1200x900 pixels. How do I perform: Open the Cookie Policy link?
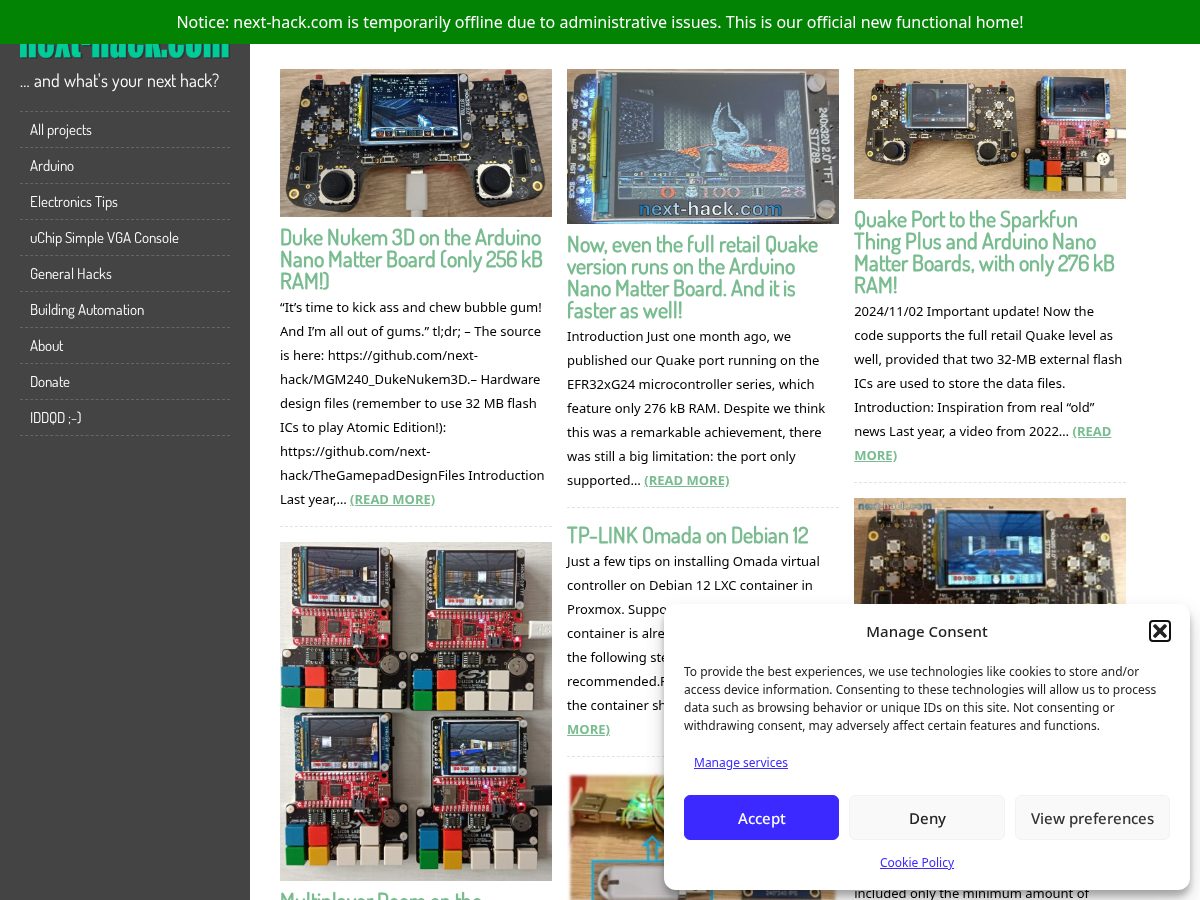click(x=917, y=863)
